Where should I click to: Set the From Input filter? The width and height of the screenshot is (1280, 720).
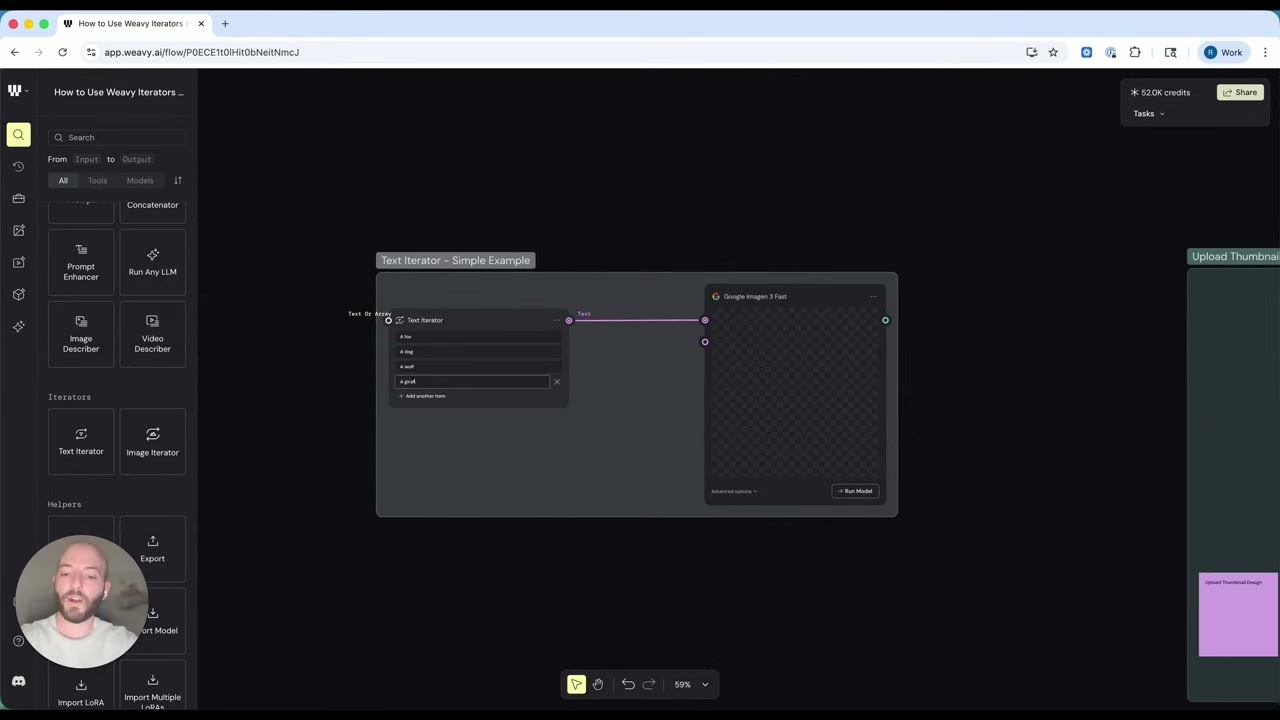coord(87,159)
